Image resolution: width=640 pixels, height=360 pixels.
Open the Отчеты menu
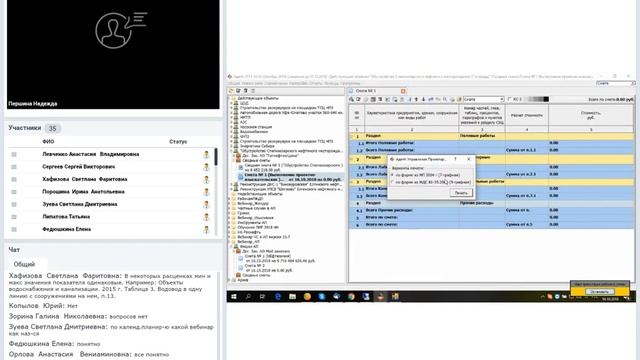pyautogui.click(x=316, y=83)
